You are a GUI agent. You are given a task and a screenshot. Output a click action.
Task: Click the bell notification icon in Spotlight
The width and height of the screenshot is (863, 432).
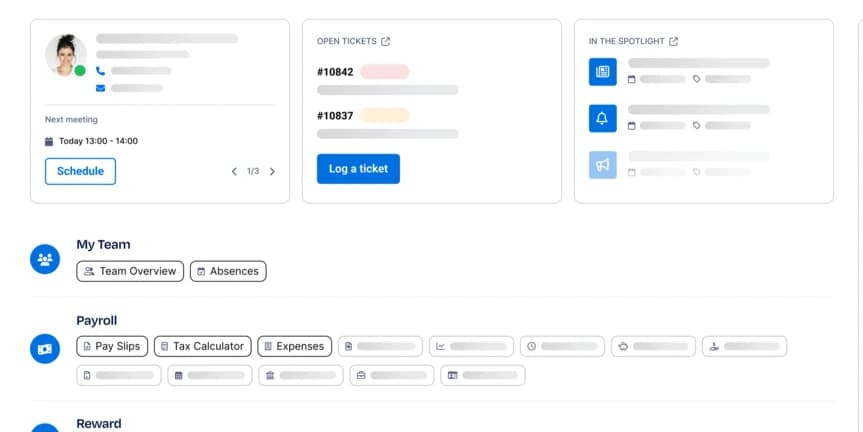(603, 118)
